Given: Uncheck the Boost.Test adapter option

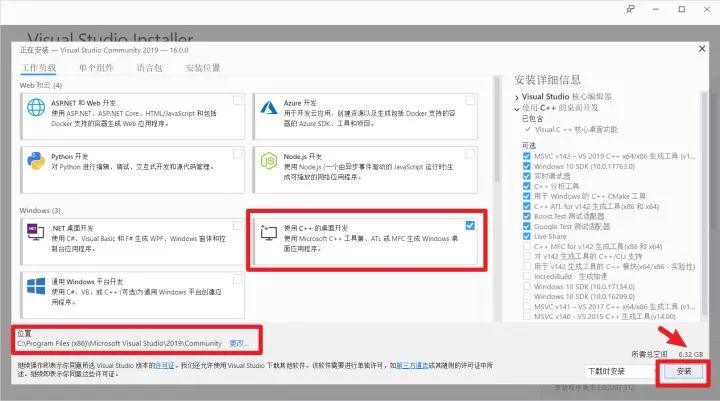Looking at the screenshot, I should click(x=527, y=216).
